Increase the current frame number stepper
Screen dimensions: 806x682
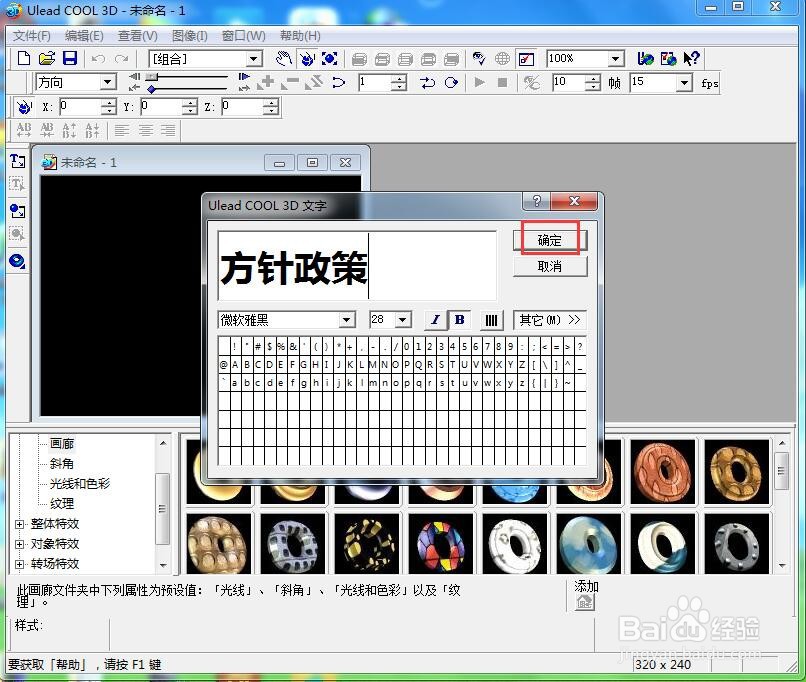point(399,78)
